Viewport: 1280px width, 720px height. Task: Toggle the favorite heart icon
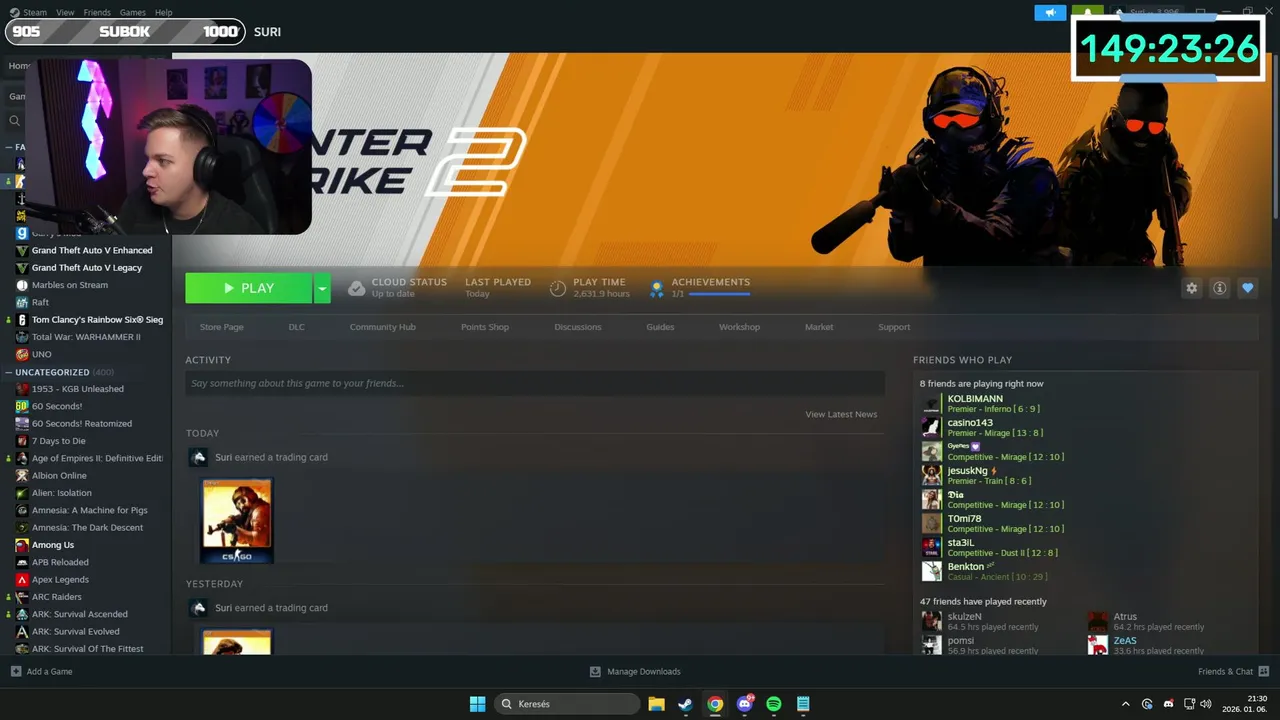click(x=1247, y=288)
